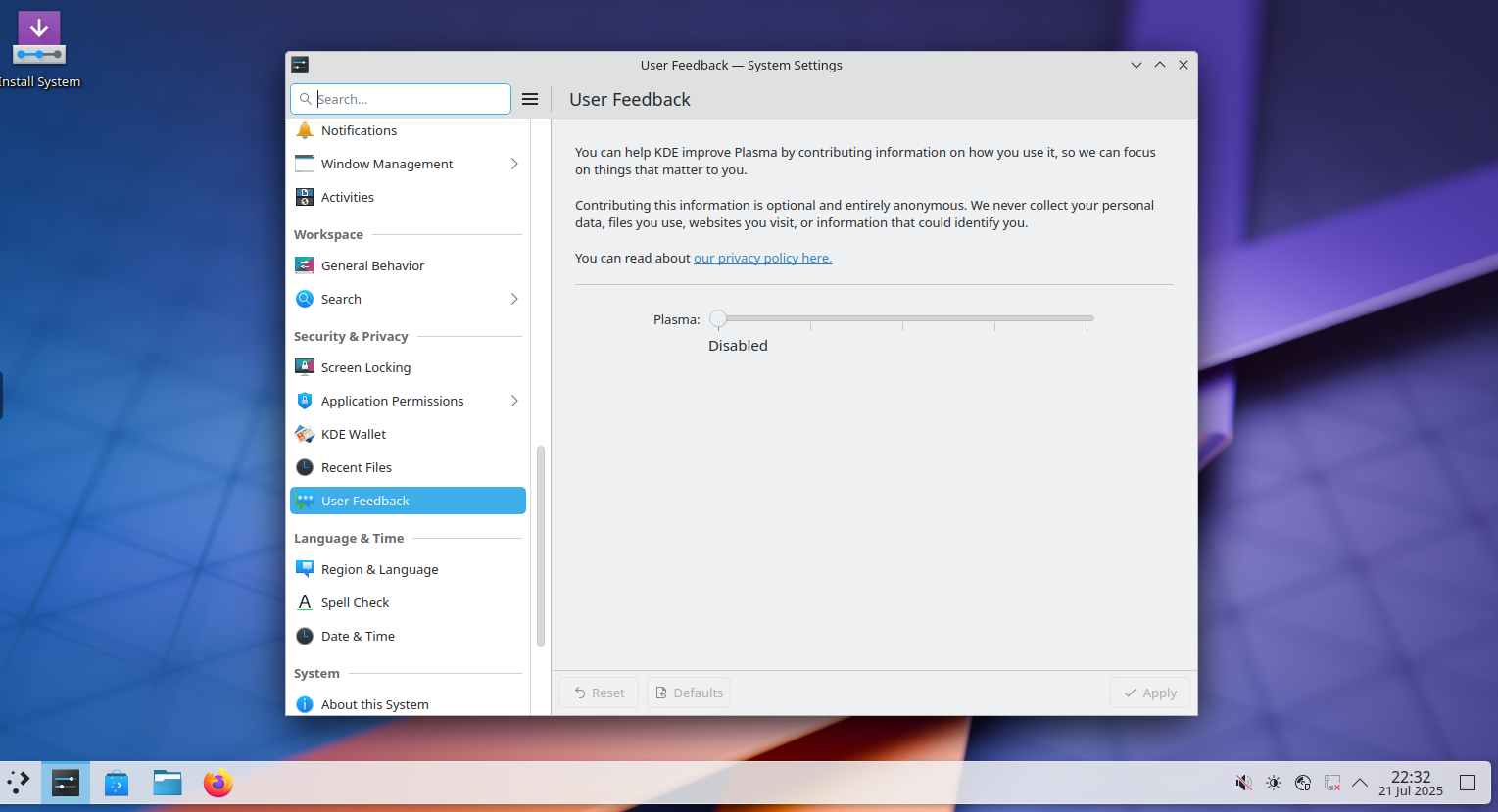Launch Firefox from the taskbar
This screenshot has width=1498, height=812.
coord(217,783)
